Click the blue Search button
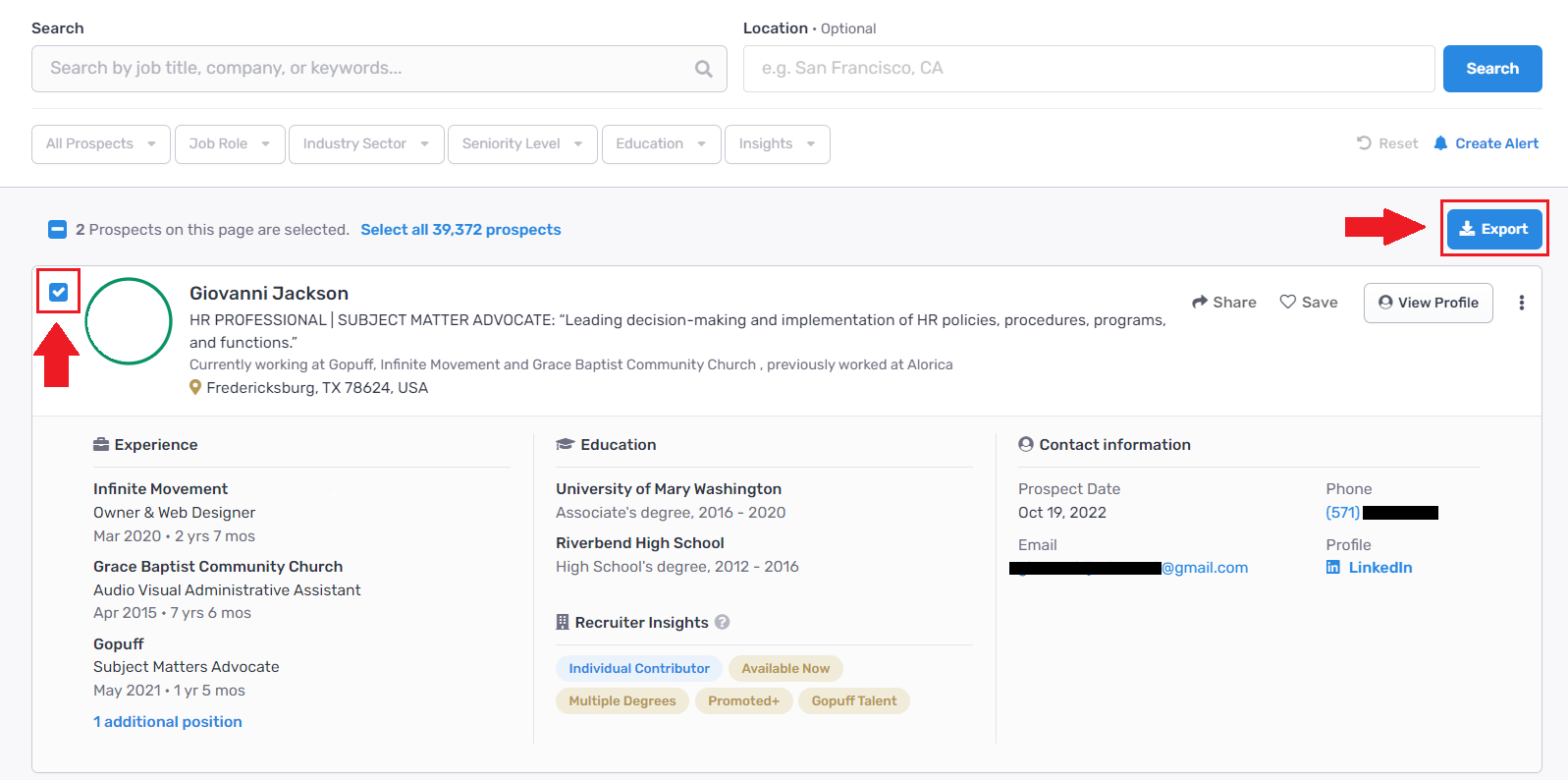This screenshot has width=1568, height=780. coord(1492,69)
